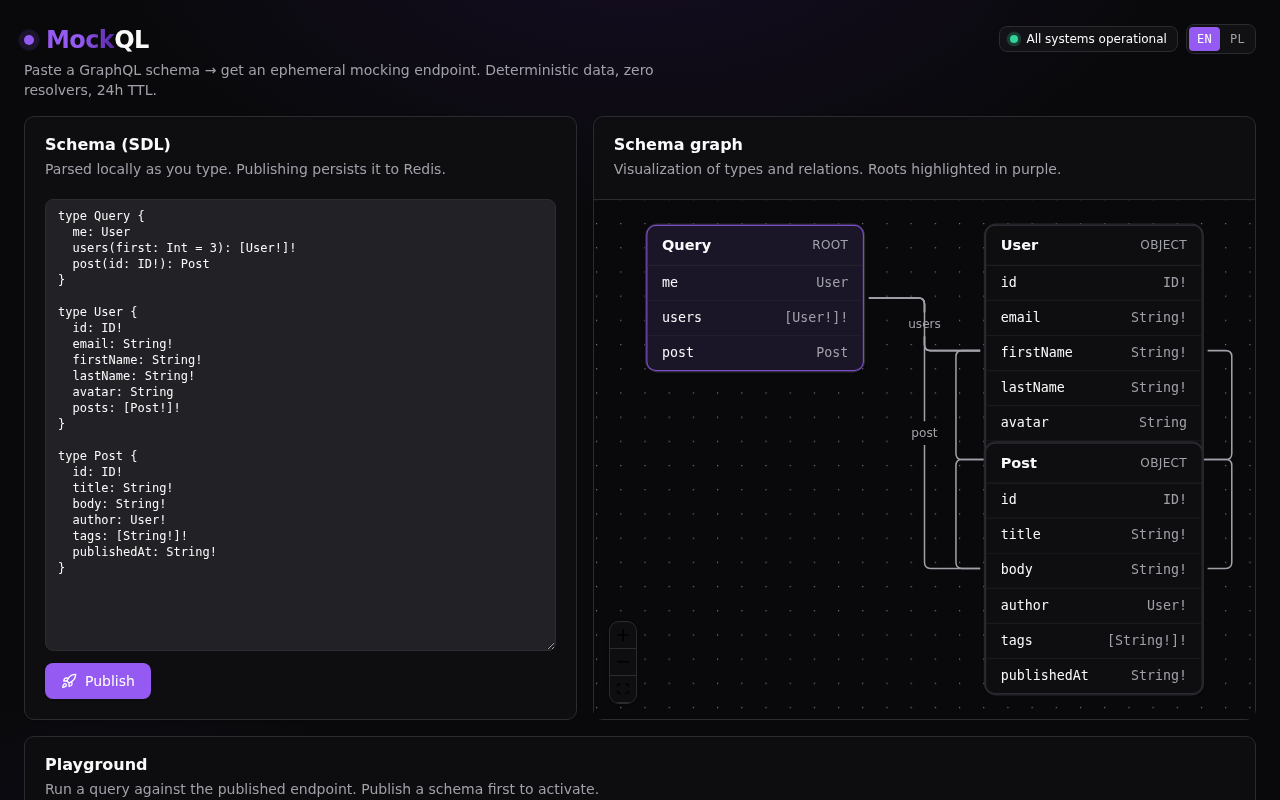Viewport: 1280px width, 800px height.
Task: Click the 'users' field row in Query node
Action: [x=755, y=318]
